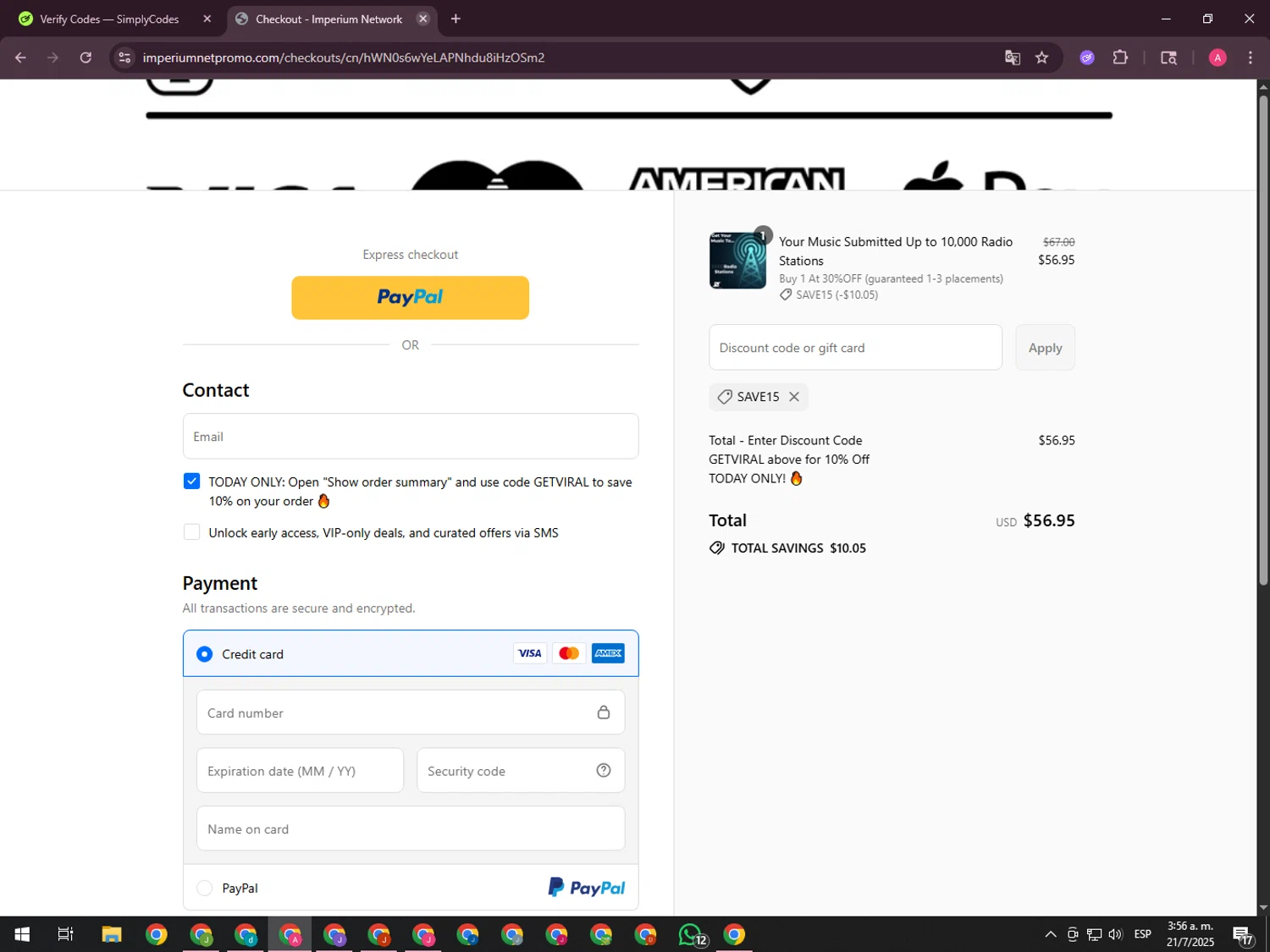Click the purple extension icon in toolbar
This screenshot has height=952, width=1270.
coord(1087,58)
